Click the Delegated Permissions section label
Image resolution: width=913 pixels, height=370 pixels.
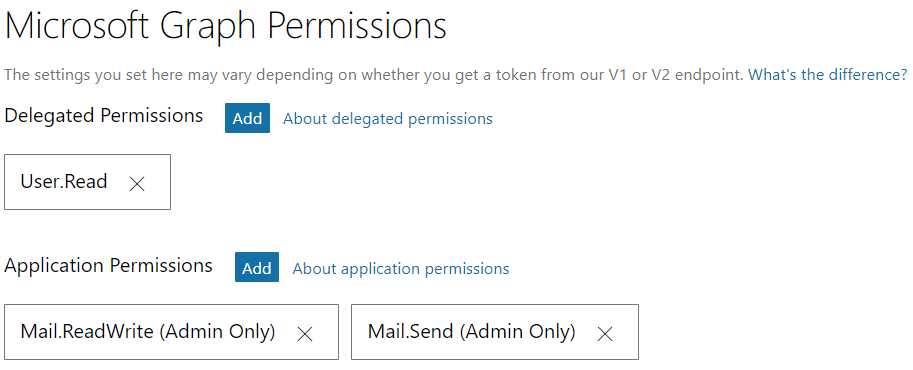click(104, 115)
